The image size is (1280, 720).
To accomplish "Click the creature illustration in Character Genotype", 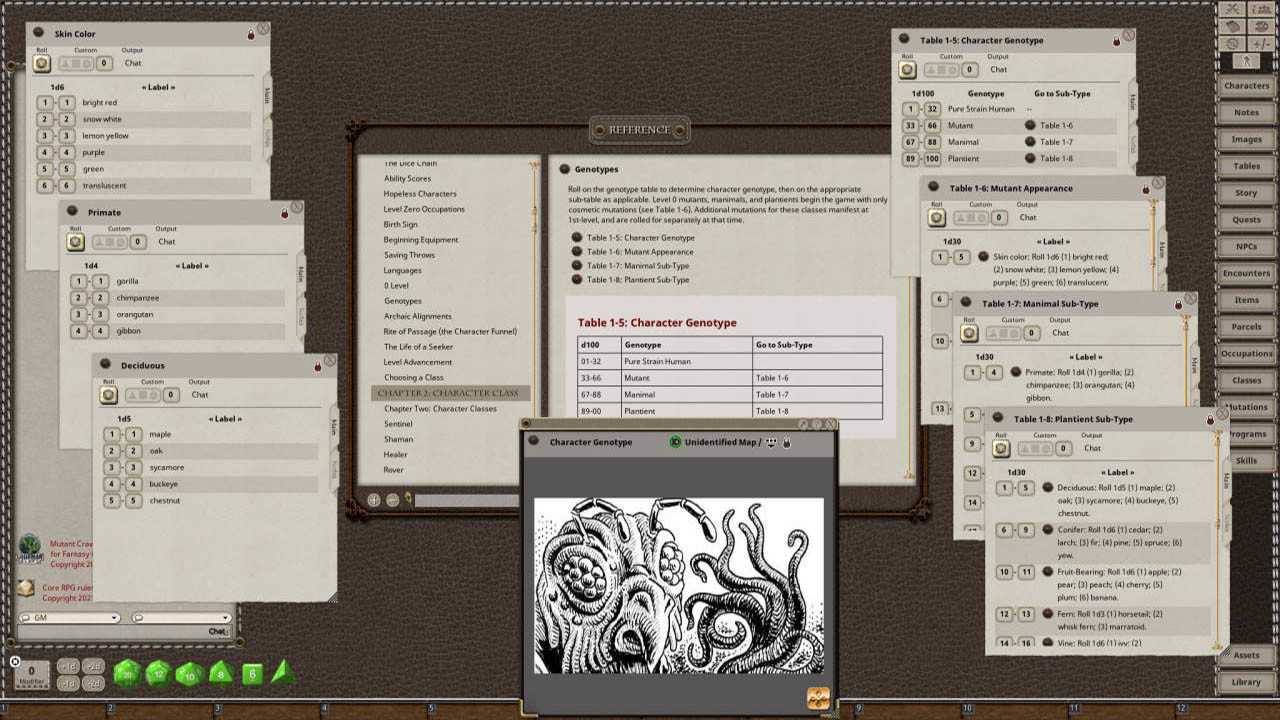I will tap(678, 585).
